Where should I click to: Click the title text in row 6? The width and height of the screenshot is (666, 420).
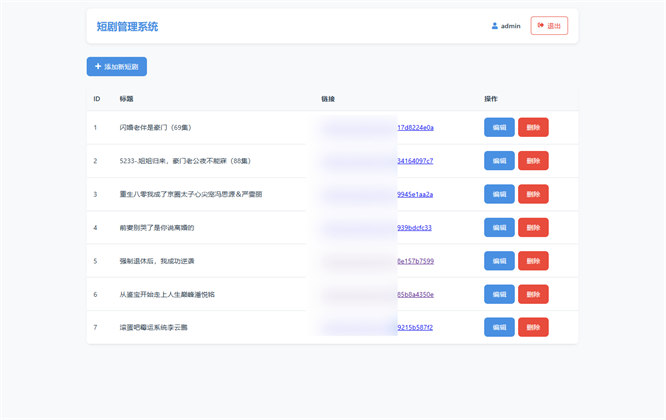click(167, 295)
